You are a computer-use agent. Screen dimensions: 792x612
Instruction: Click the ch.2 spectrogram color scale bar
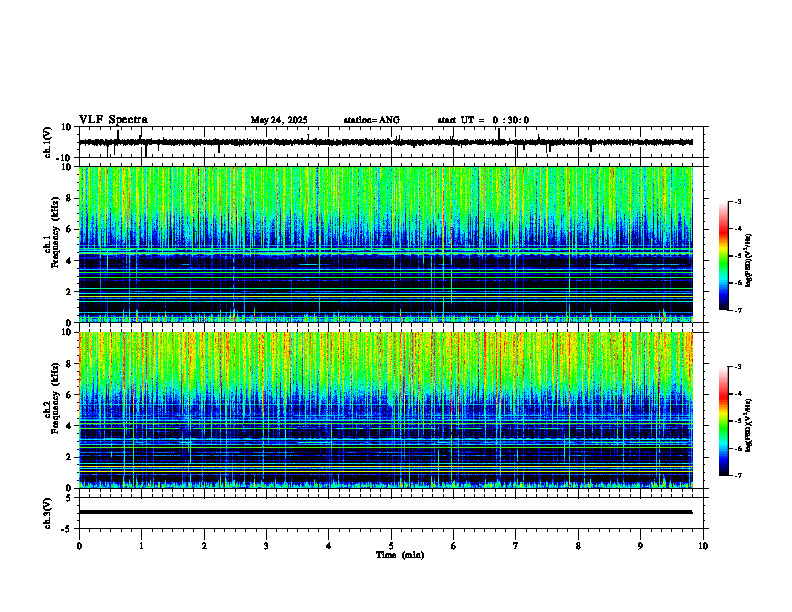(x=724, y=421)
